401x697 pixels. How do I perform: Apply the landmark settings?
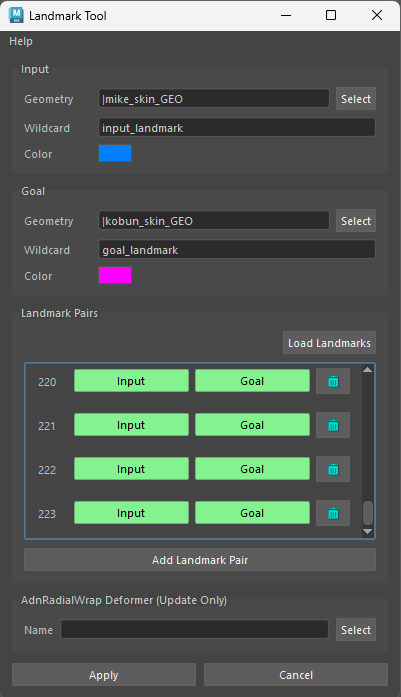coord(104,675)
